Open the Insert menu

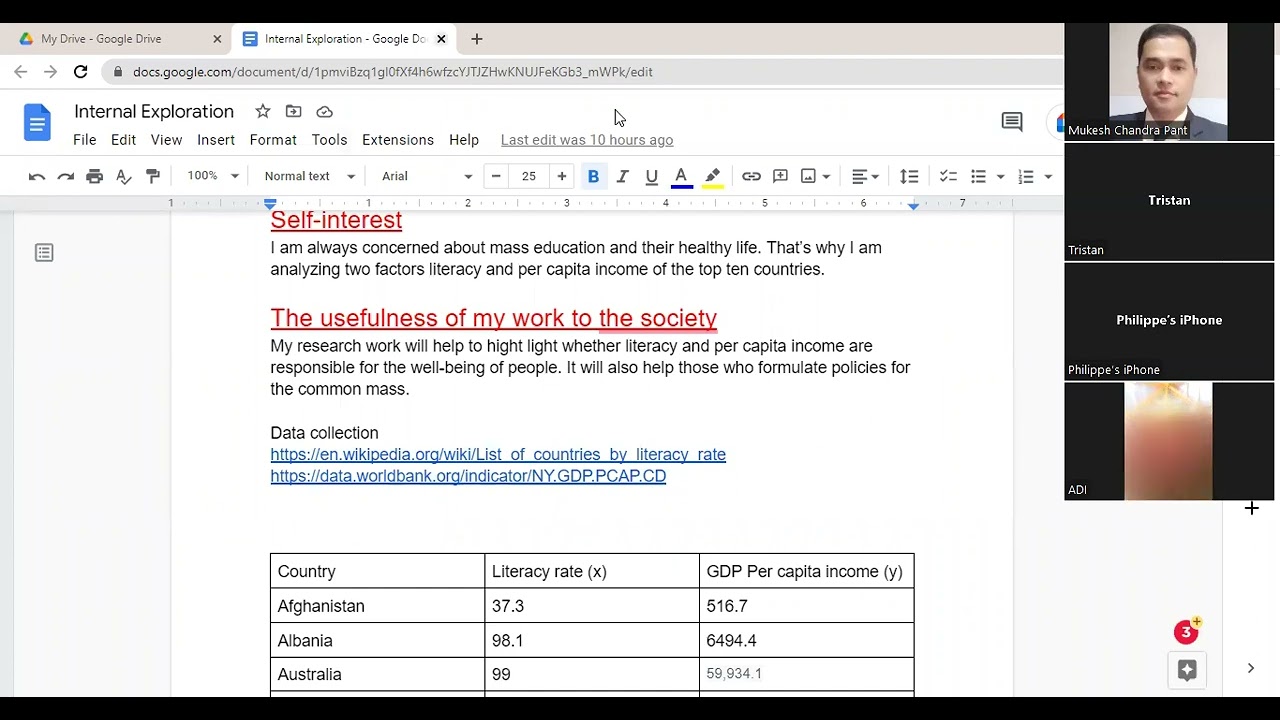[216, 140]
